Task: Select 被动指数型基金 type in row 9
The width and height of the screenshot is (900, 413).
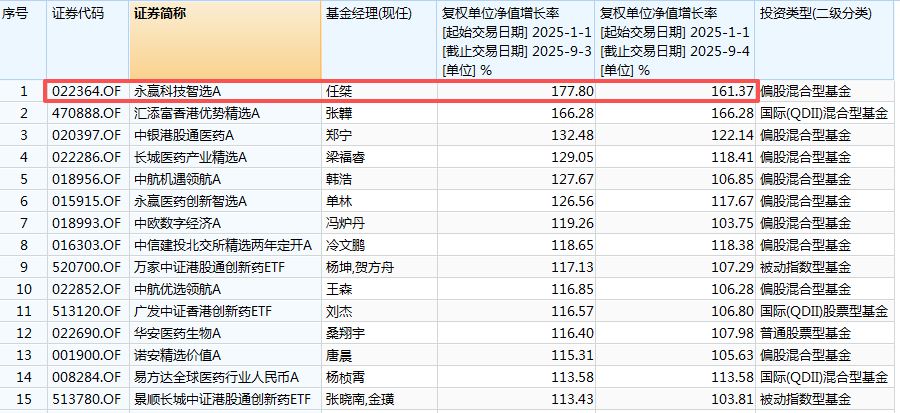Action: pos(805,267)
